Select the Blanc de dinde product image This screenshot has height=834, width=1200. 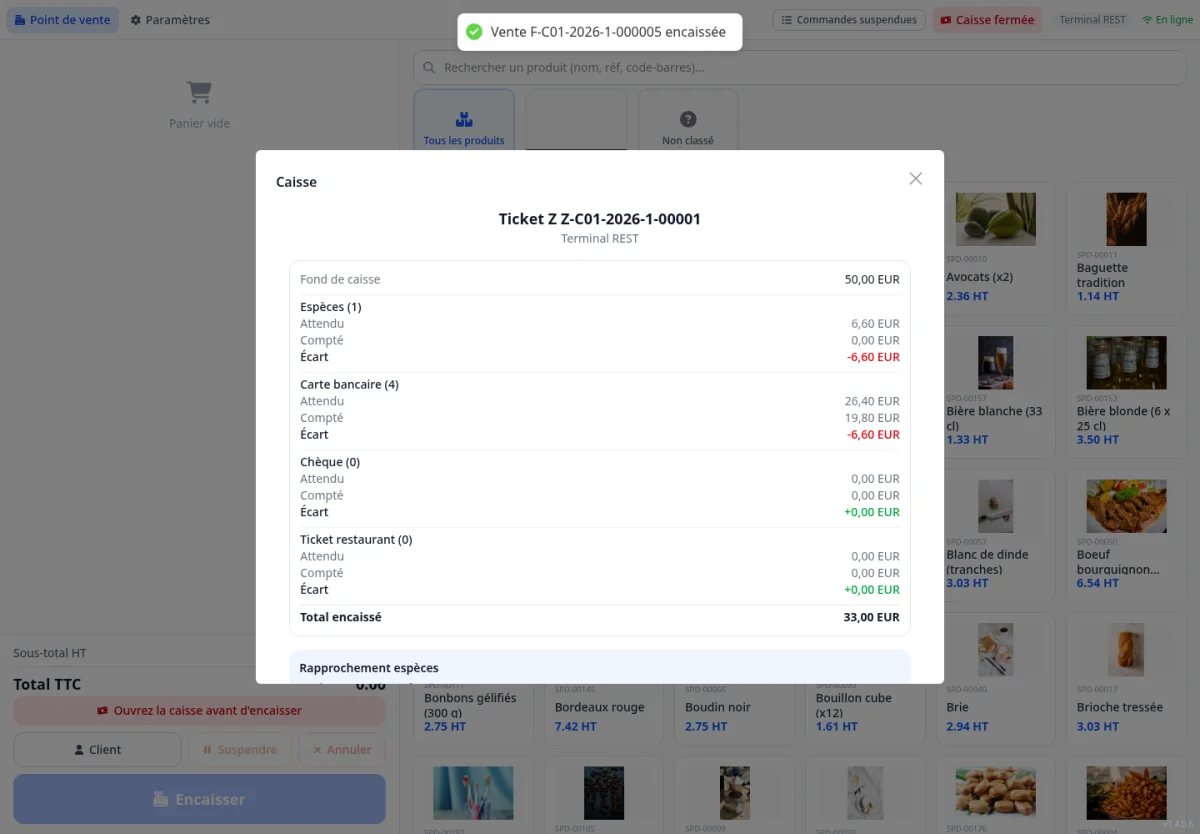[996, 506]
